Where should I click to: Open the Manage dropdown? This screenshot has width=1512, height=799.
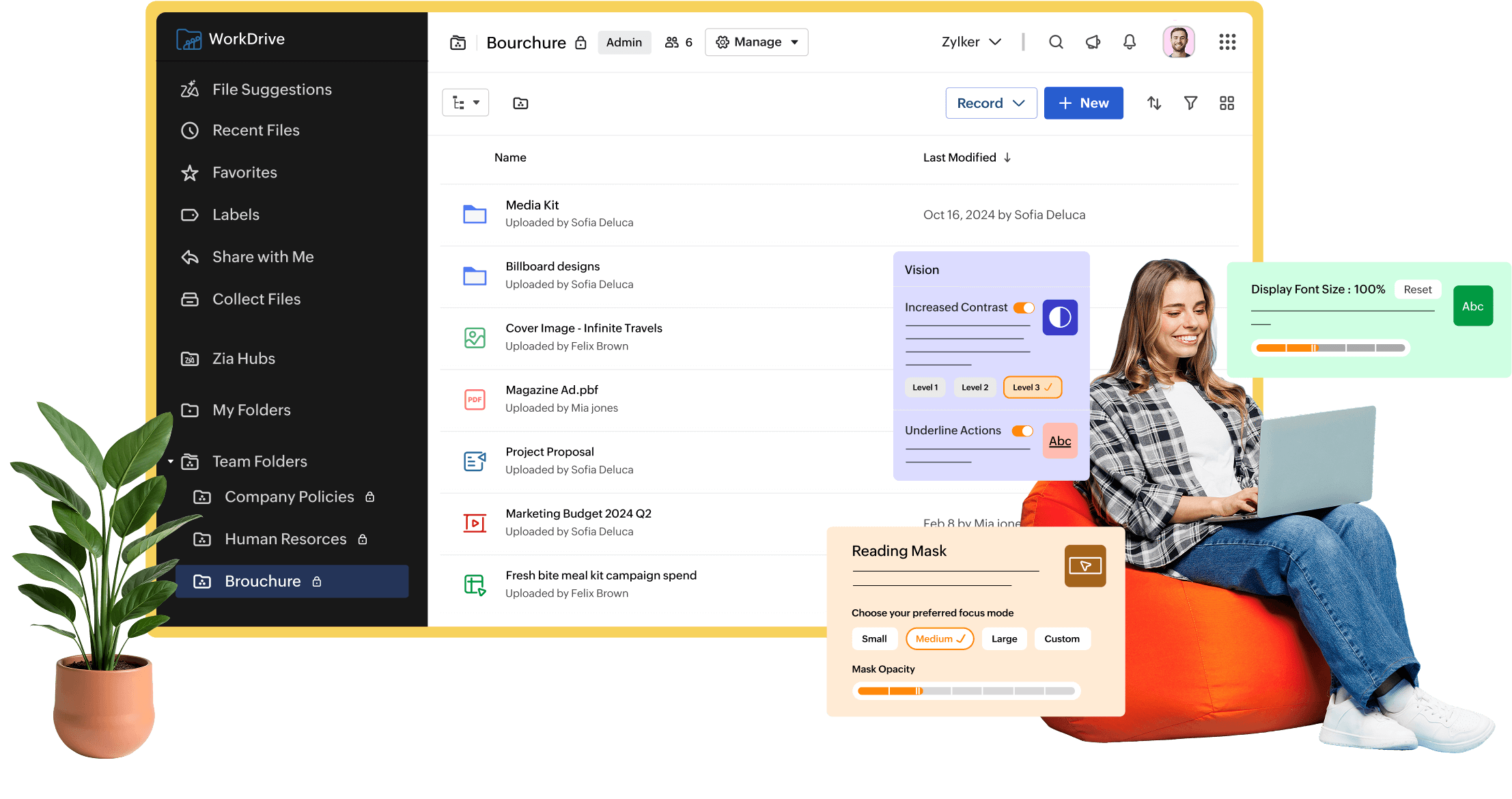pyautogui.click(x=757, y=42)
